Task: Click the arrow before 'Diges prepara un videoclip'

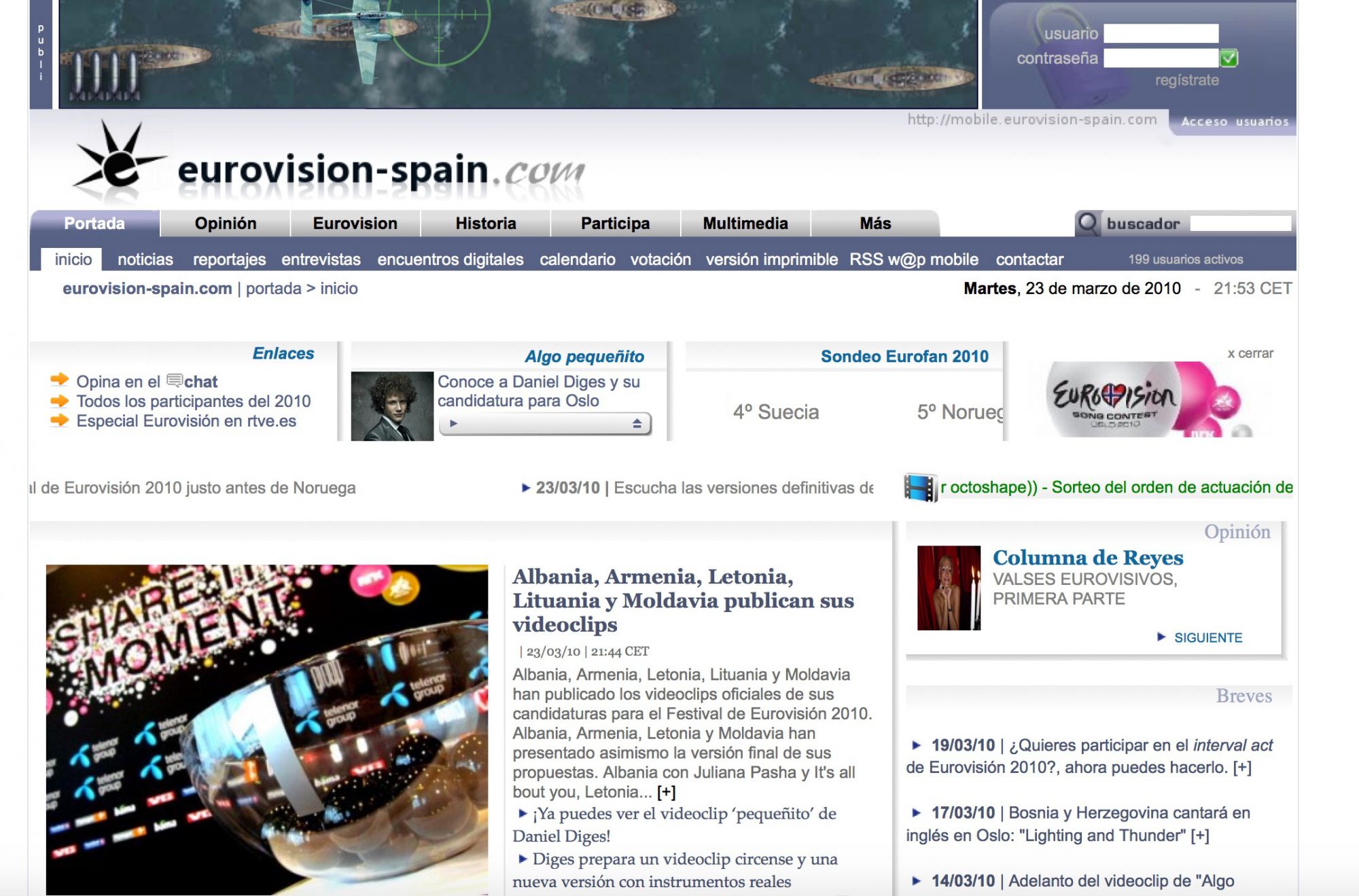Action: point(523,859)
